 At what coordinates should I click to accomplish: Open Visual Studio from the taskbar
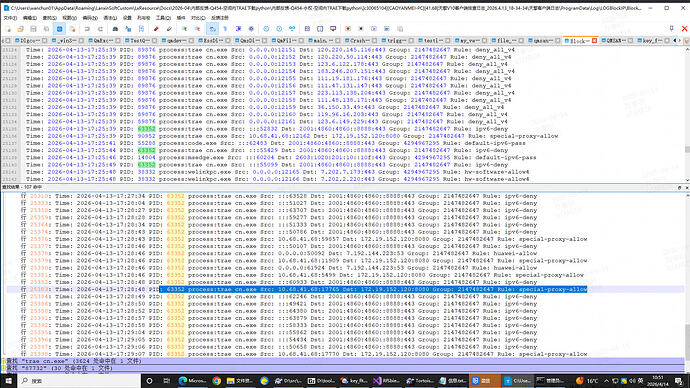coord(386,381)
